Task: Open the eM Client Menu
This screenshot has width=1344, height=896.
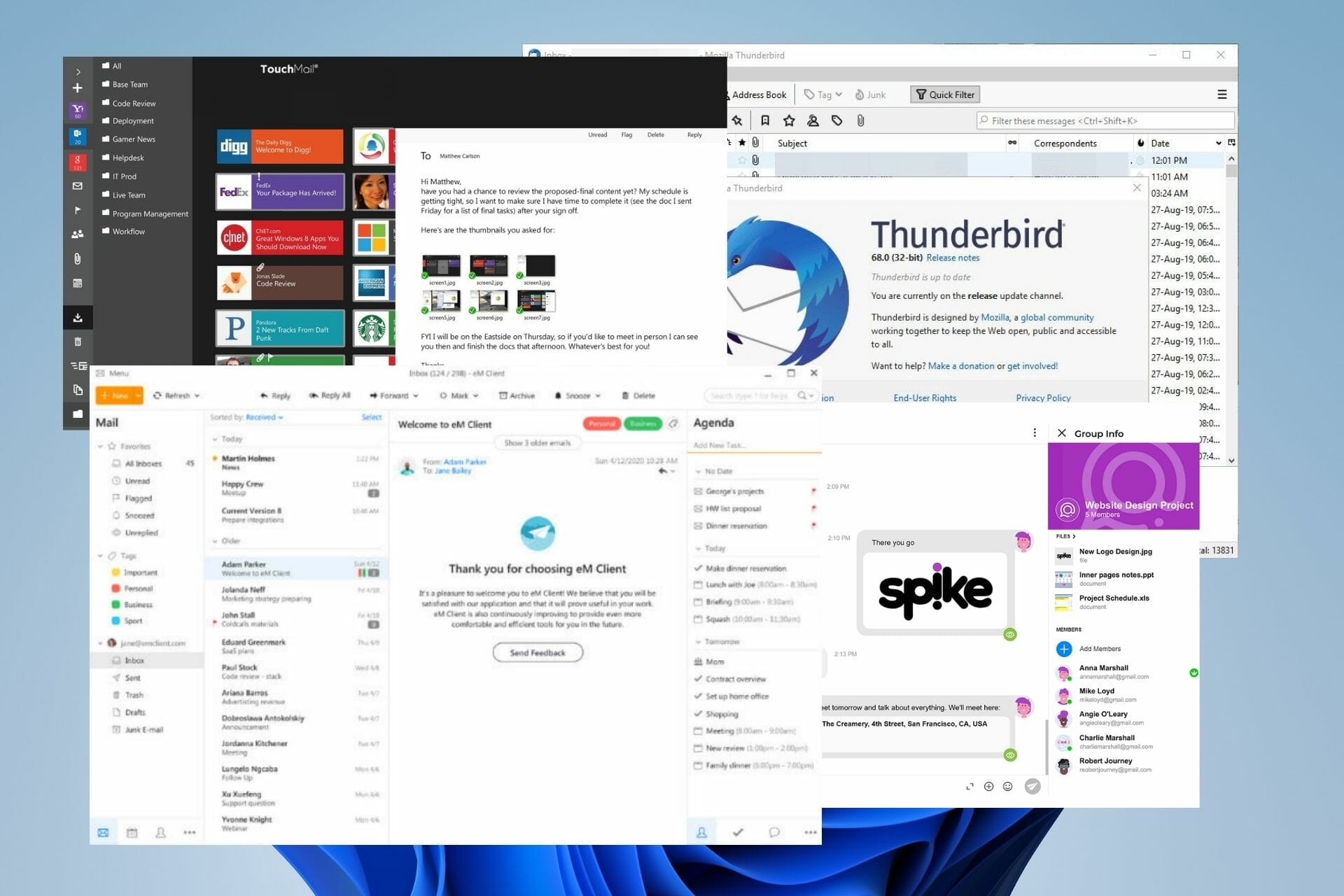Action: 113,373
